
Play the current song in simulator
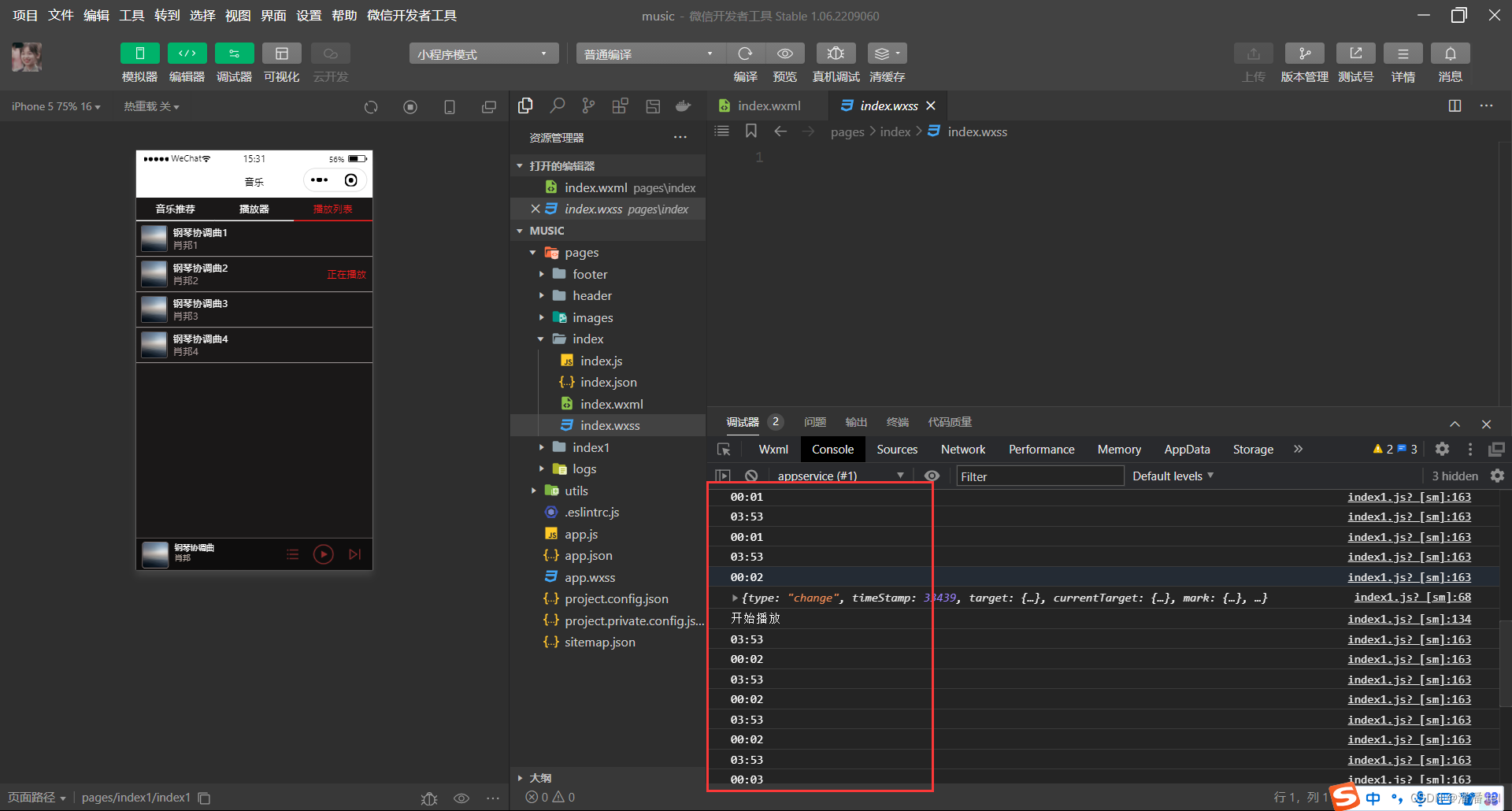coord(323,554)
